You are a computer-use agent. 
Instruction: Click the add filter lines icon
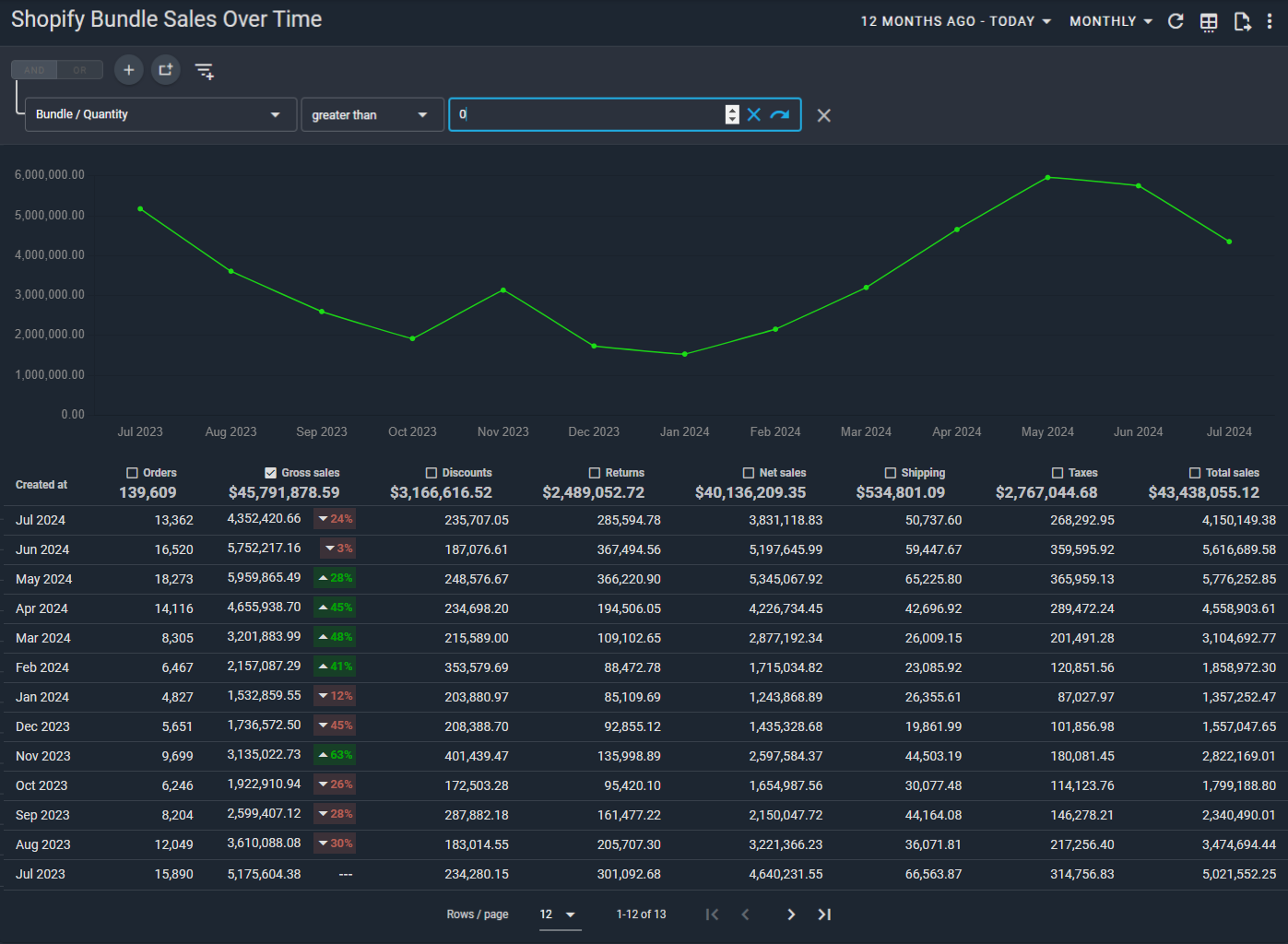[205, 71]
